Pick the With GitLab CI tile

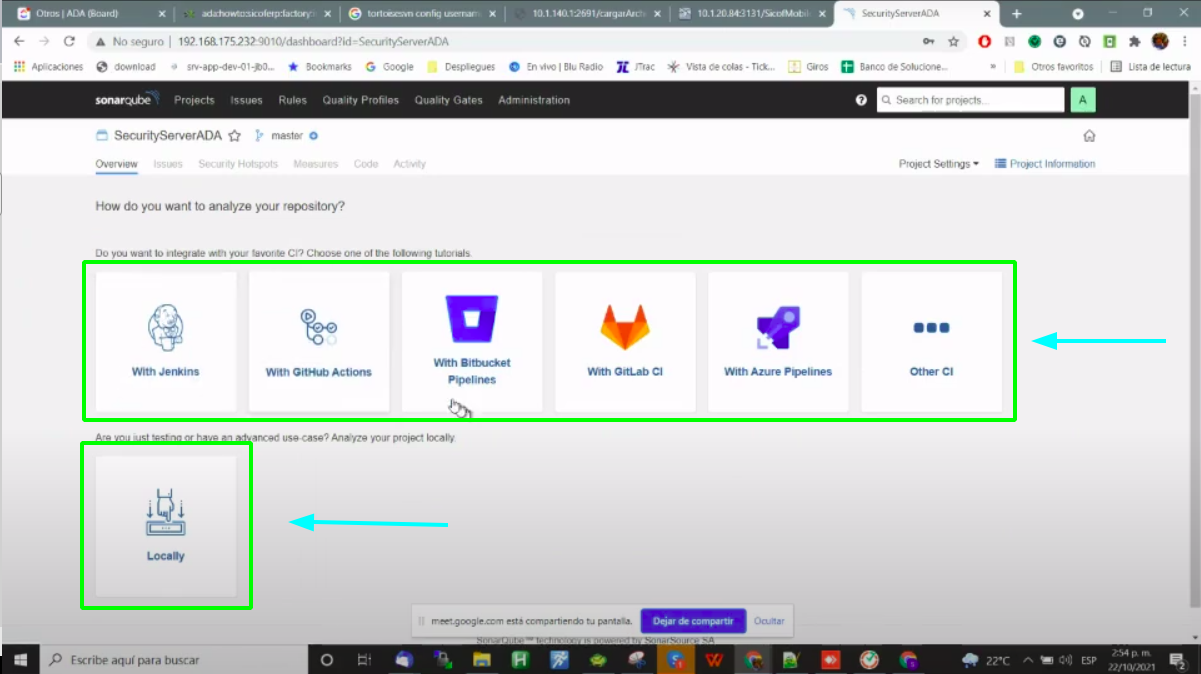tap(625, 327)
